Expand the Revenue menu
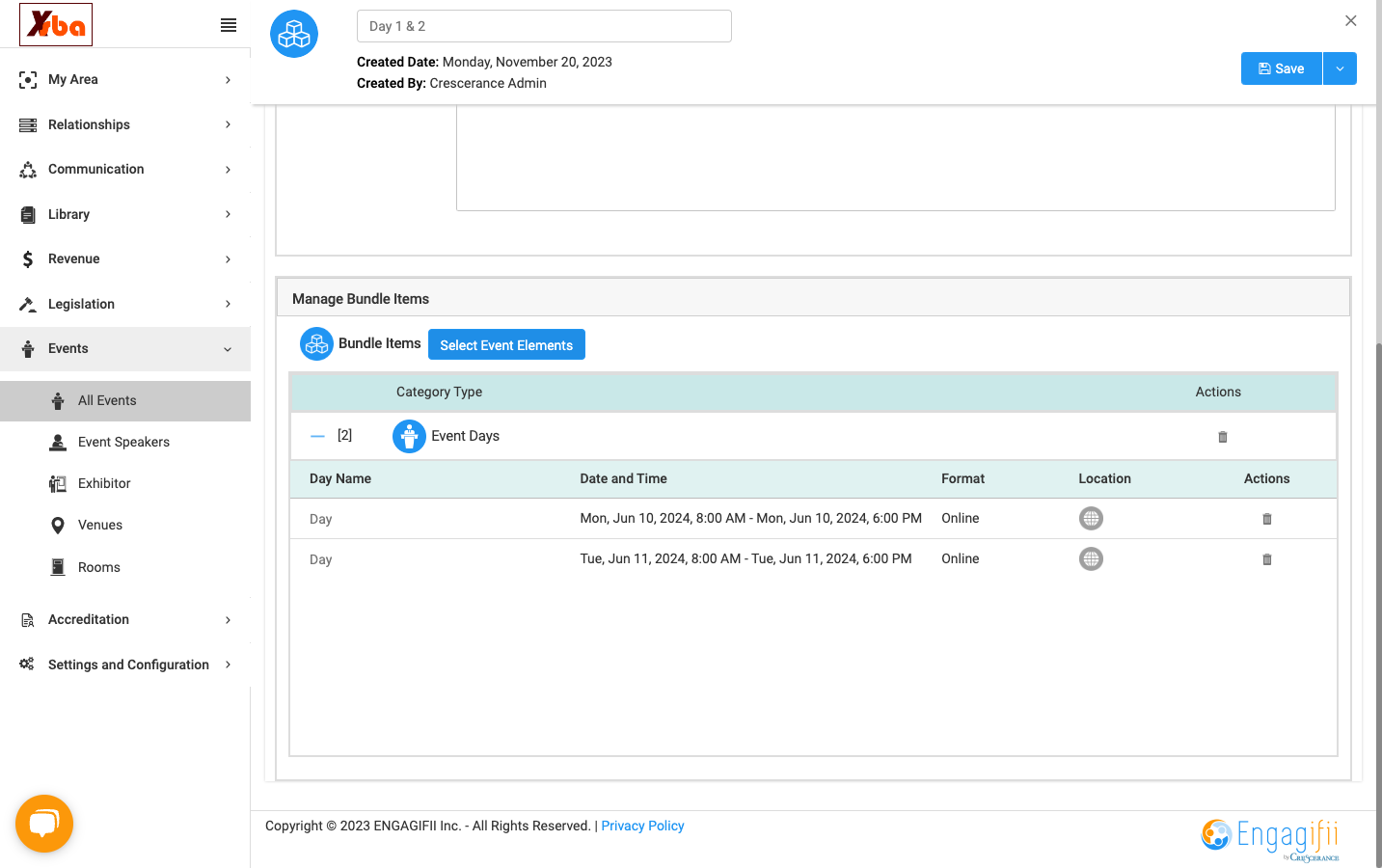This screenshot has width=1382, height=868. [125, 259]
